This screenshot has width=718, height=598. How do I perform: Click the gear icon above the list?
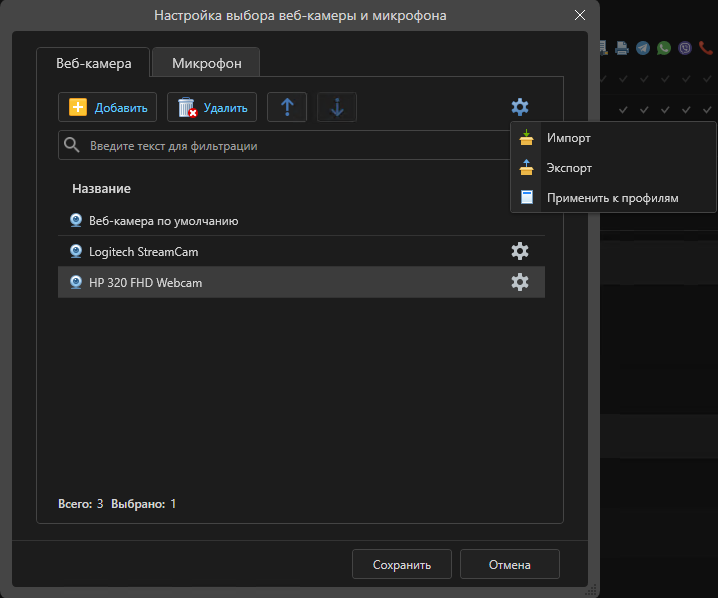click(520, 107)
